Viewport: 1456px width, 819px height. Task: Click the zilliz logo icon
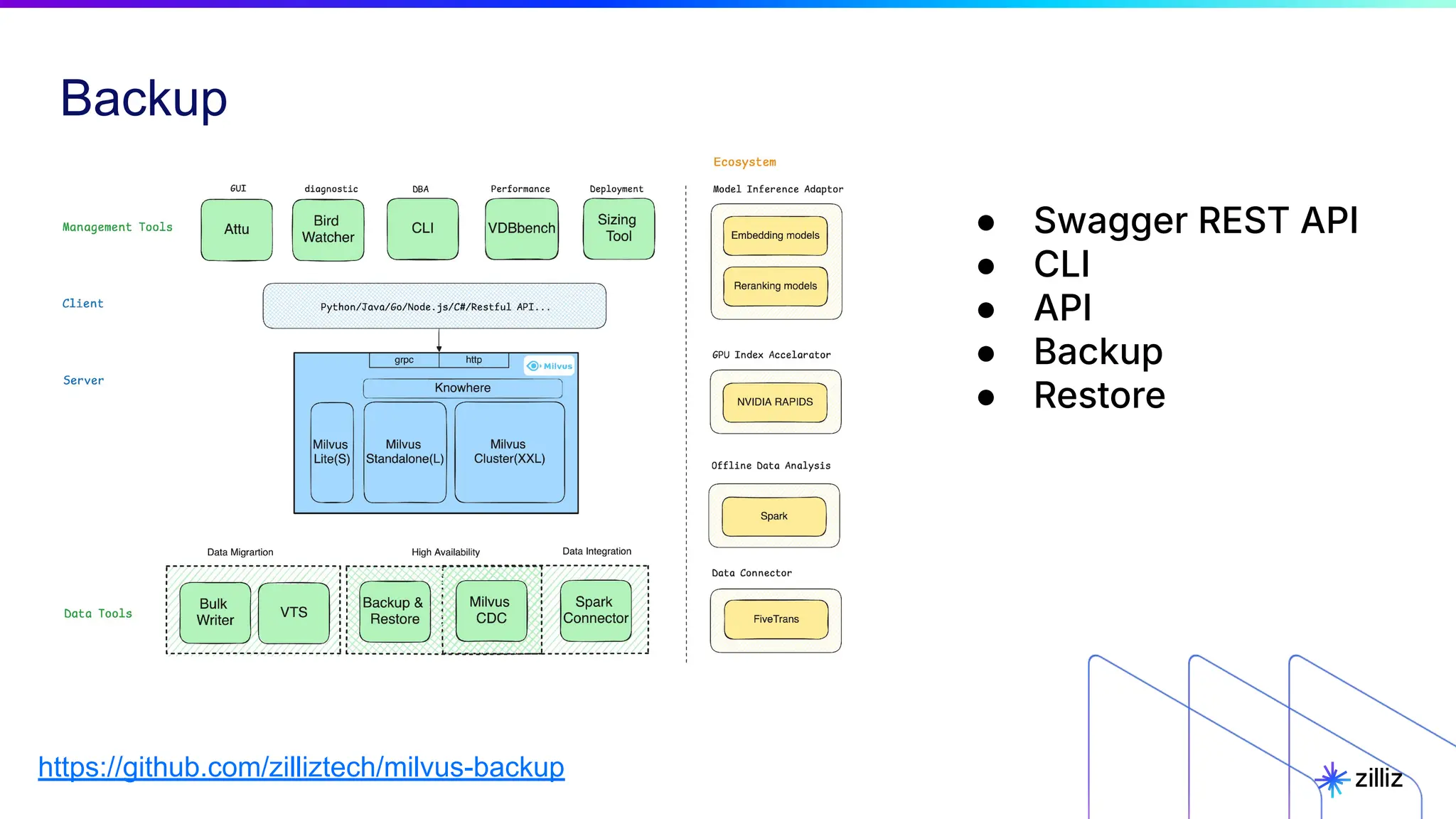click(x=1332, y=780)
